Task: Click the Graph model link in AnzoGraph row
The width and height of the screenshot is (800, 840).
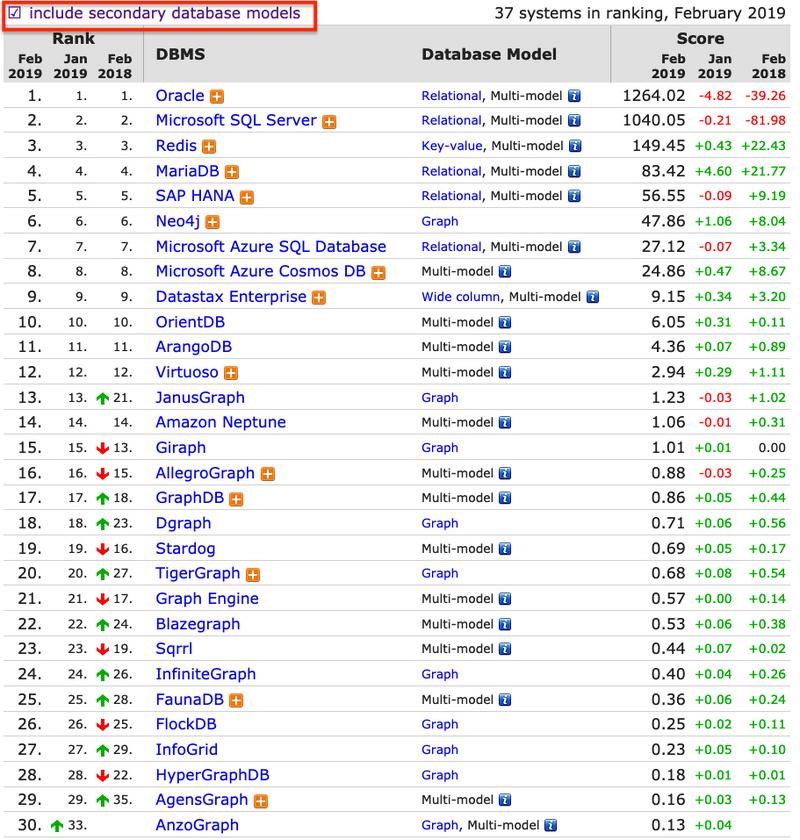Action: coord(440,826)
